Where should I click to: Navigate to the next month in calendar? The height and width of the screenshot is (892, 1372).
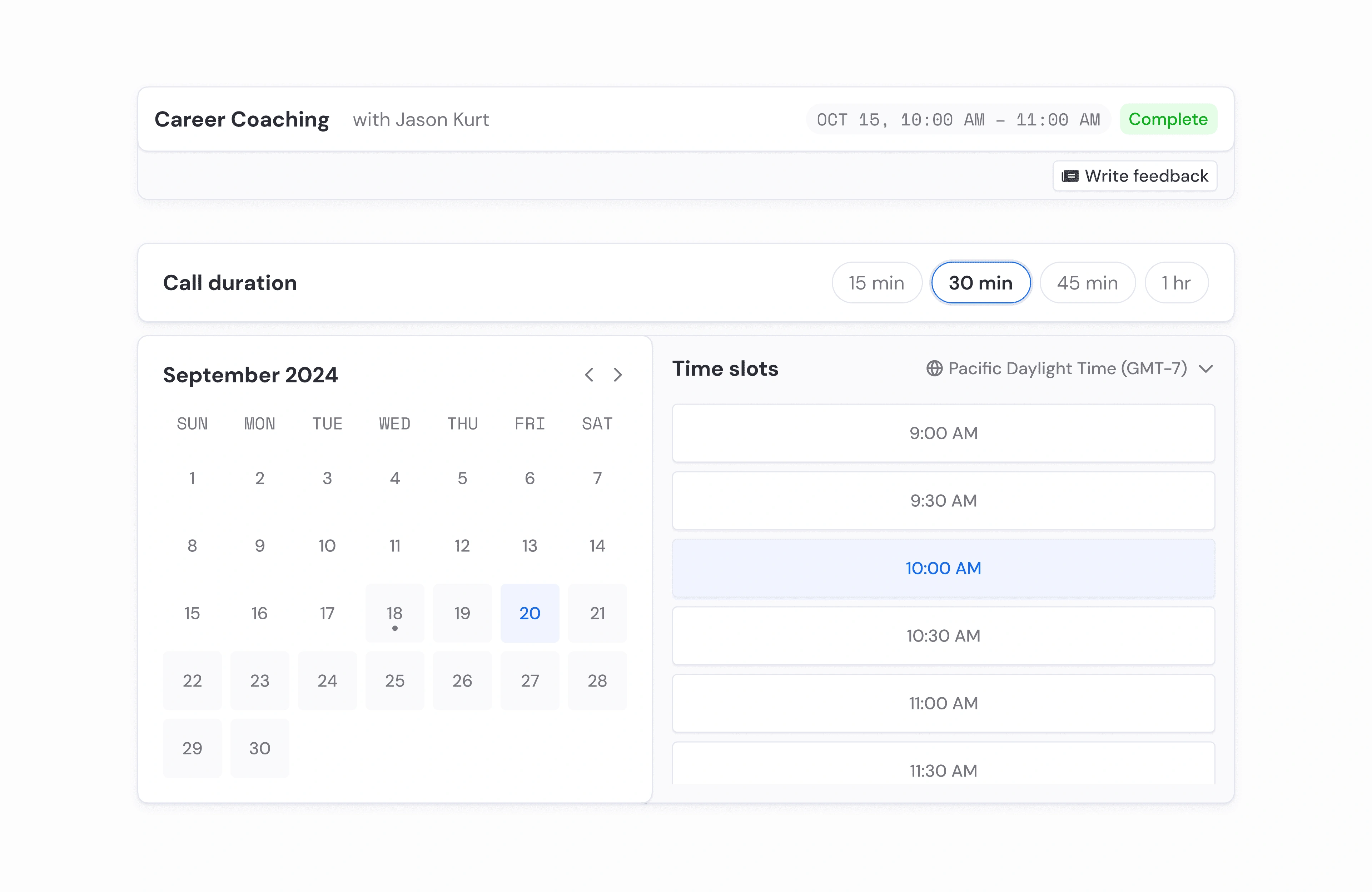(x=618, y=375)
